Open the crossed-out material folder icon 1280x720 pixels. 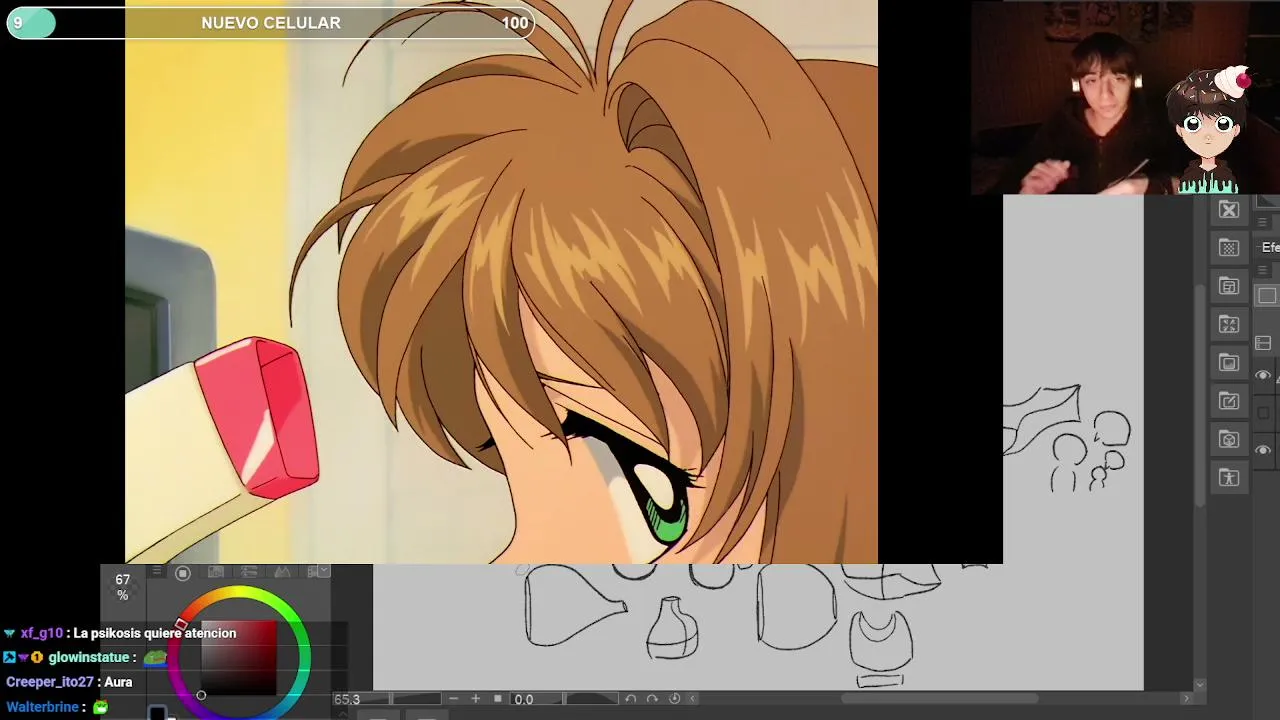[x=1229, y=210]
